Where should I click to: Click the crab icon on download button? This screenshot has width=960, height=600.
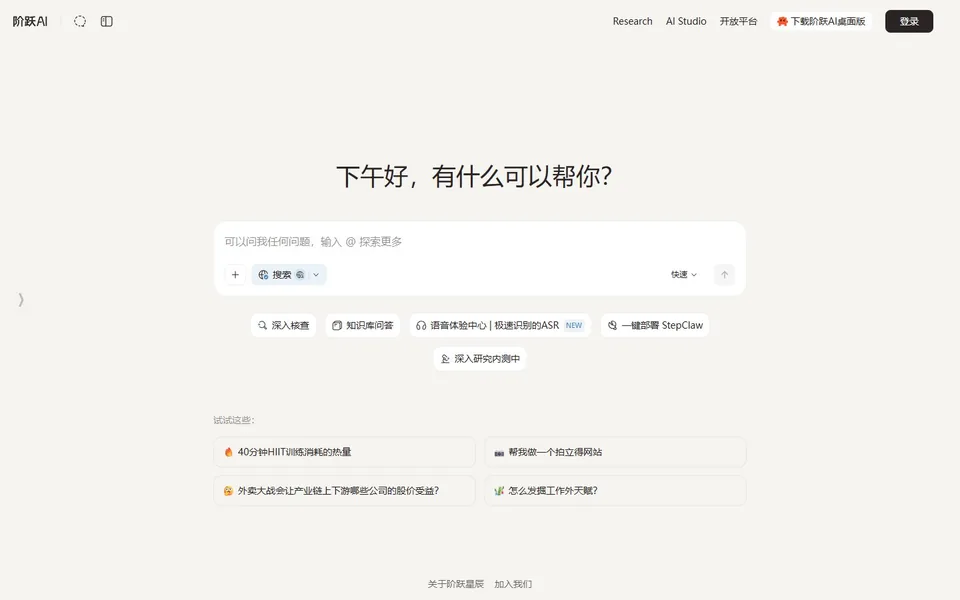tap(782, 21)
